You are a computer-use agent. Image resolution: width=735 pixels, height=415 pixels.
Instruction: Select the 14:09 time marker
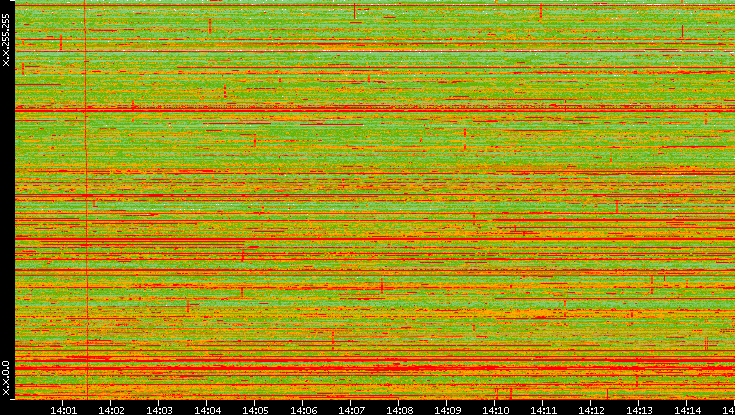448,408
